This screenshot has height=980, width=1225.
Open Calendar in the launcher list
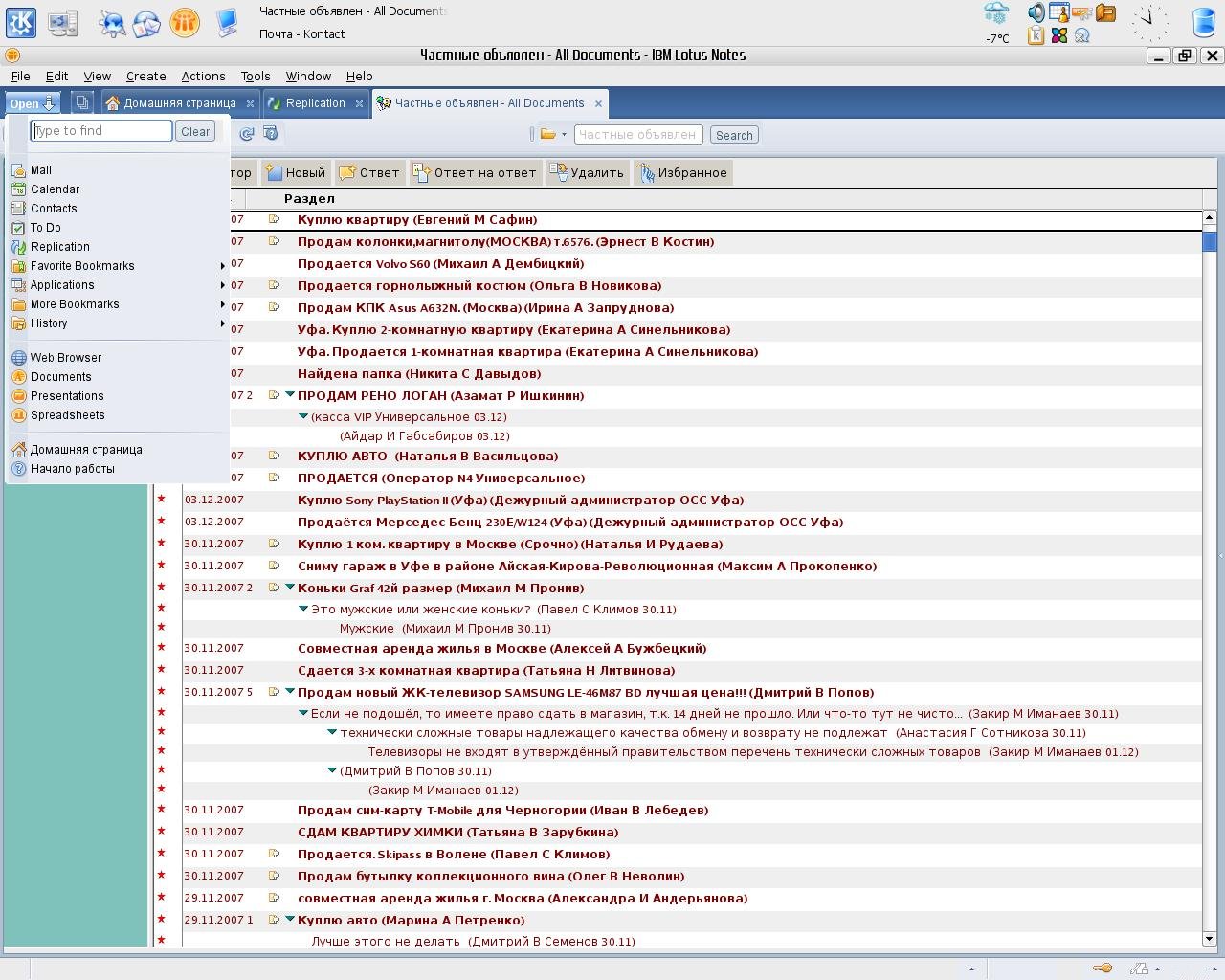[x=55, y=189]
